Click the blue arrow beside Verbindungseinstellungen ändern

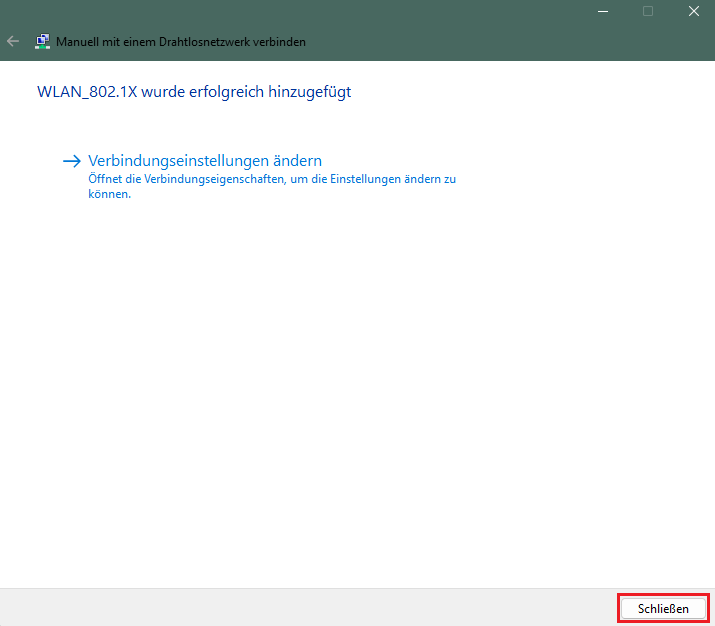click(71, 160)
